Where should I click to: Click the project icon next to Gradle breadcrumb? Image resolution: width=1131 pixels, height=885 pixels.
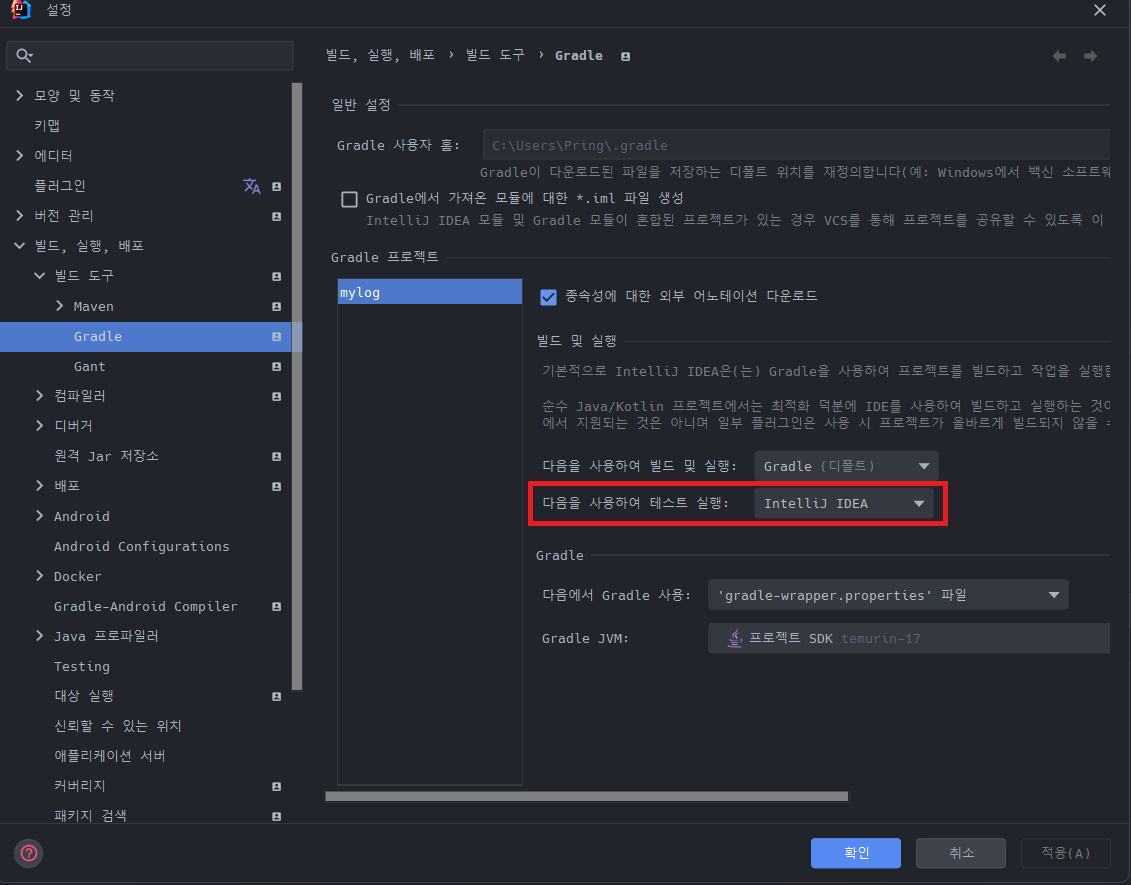pos(625,56)
